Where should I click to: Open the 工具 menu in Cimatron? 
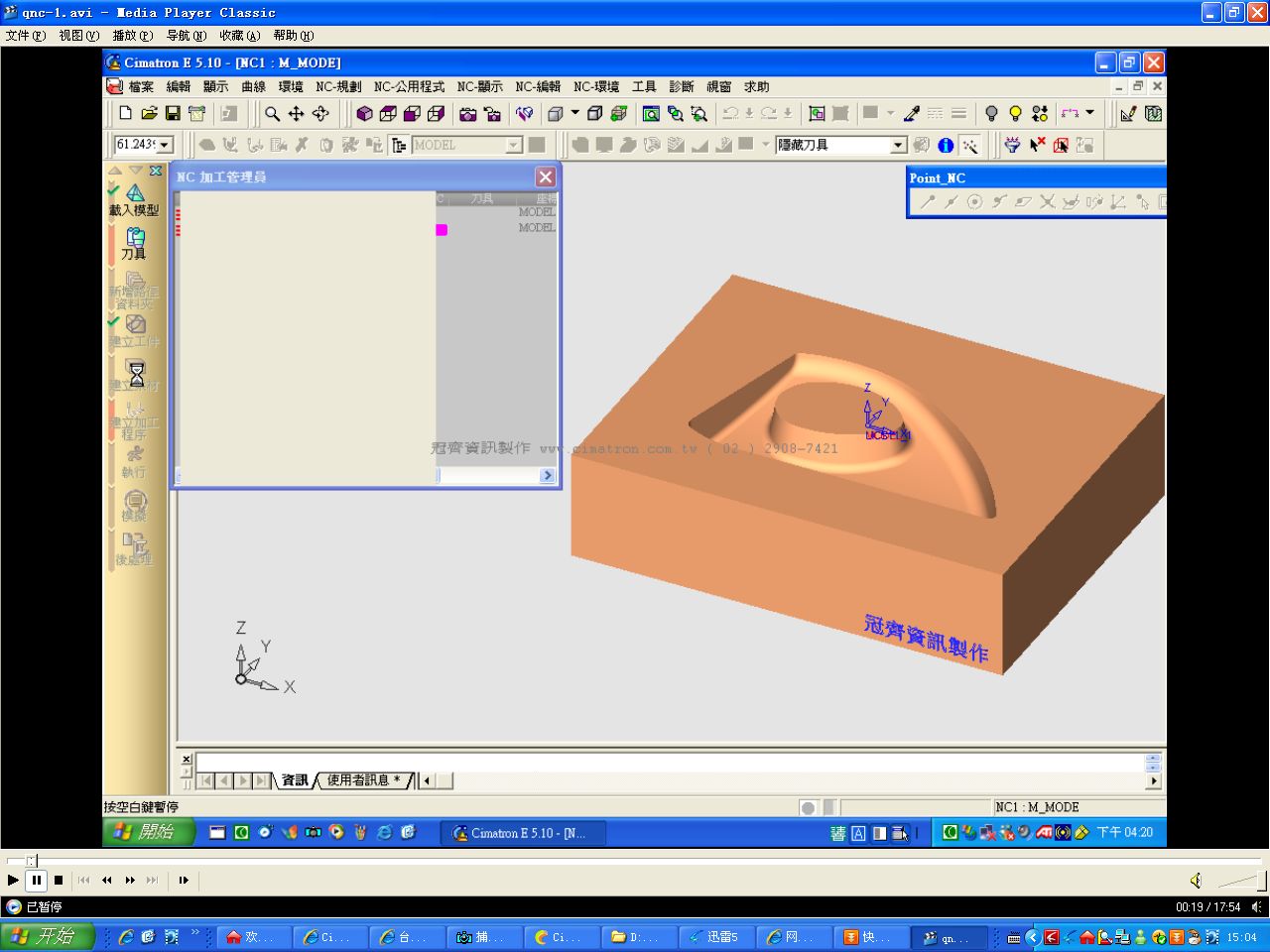(644, 87)
